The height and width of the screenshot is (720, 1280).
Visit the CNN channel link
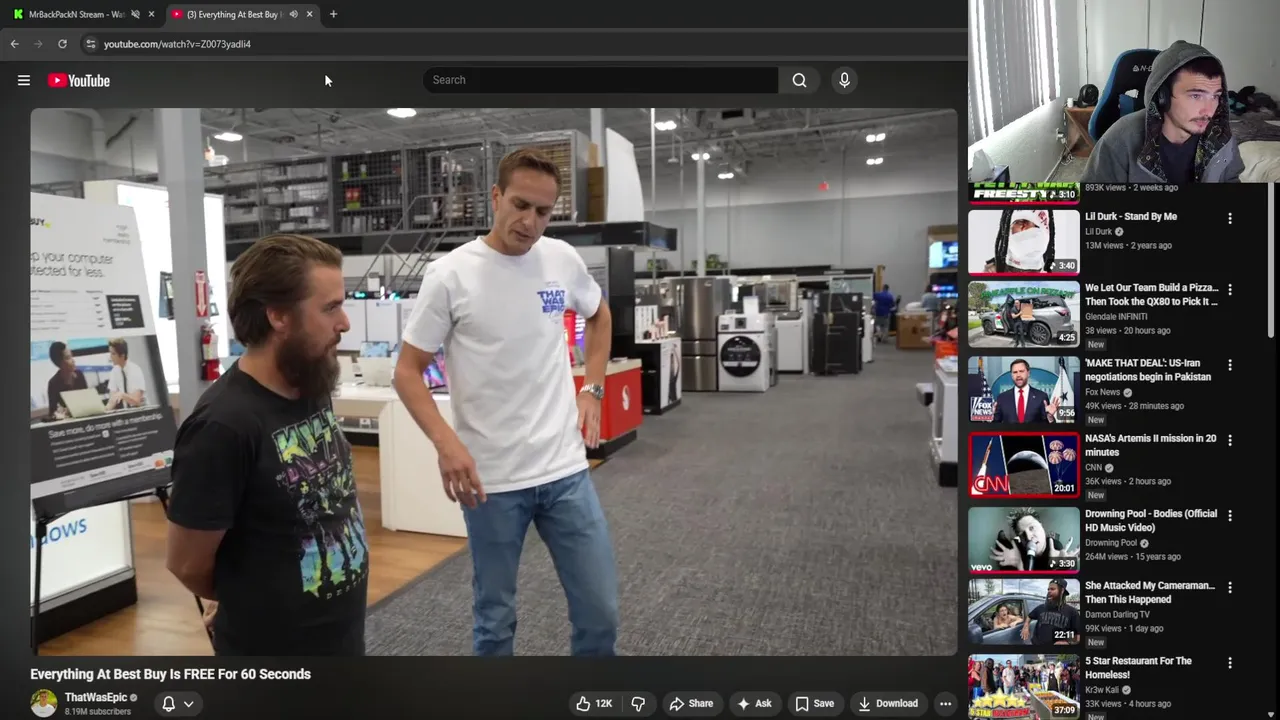pyautogui.click(x=1093, y=467)
